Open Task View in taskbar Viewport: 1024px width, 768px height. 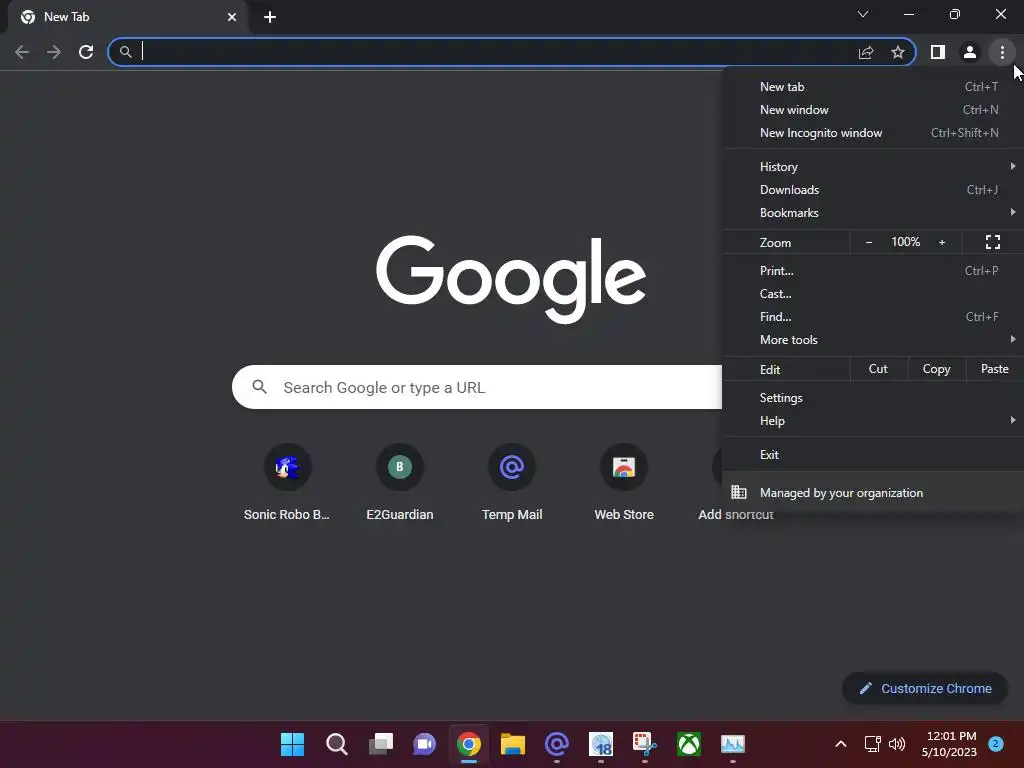[381, 744]
